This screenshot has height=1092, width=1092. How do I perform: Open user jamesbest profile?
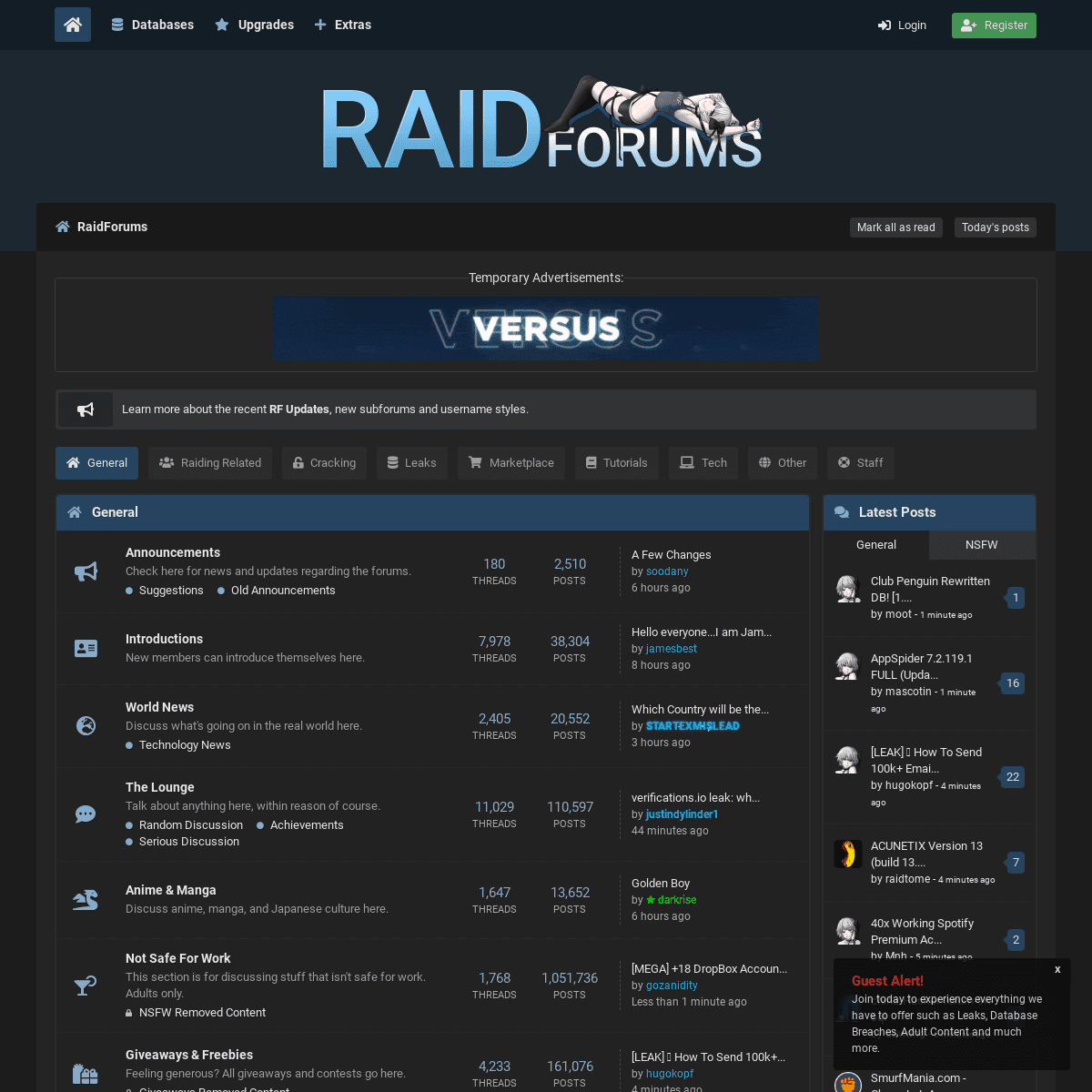pyautogui.click(x=672, y=649)
